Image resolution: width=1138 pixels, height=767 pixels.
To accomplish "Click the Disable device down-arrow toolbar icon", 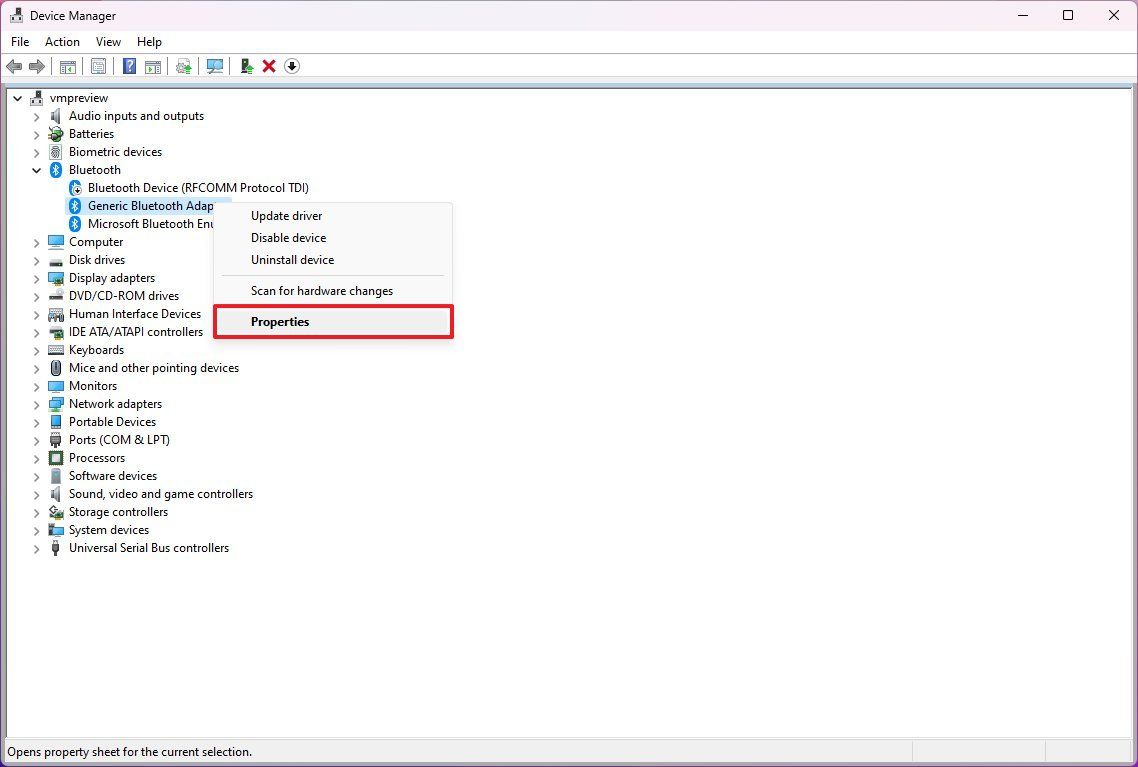I will click(x=292, y=66).
